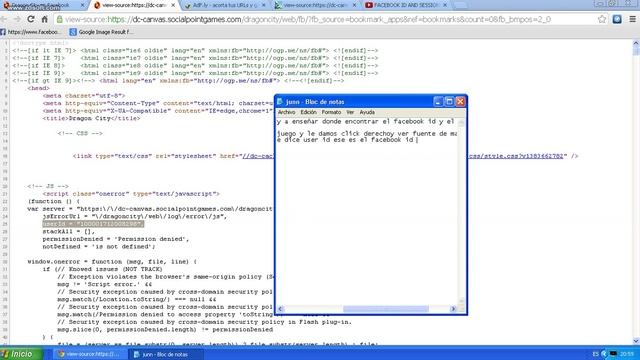This screenshot has width=640, height=360.
Task: Minimize the Bloc de notas window
Action: click(x=438, y=102)
